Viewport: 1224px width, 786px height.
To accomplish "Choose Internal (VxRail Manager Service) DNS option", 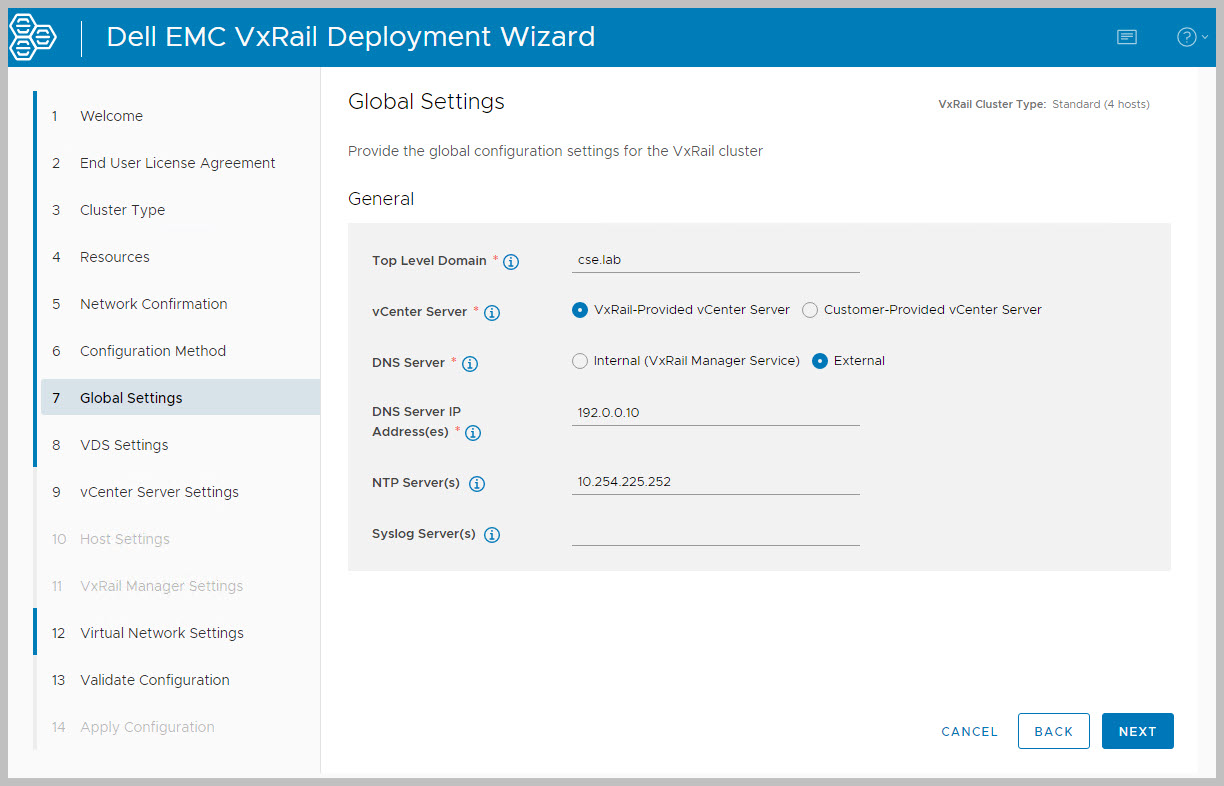I will tap(580, 361).
